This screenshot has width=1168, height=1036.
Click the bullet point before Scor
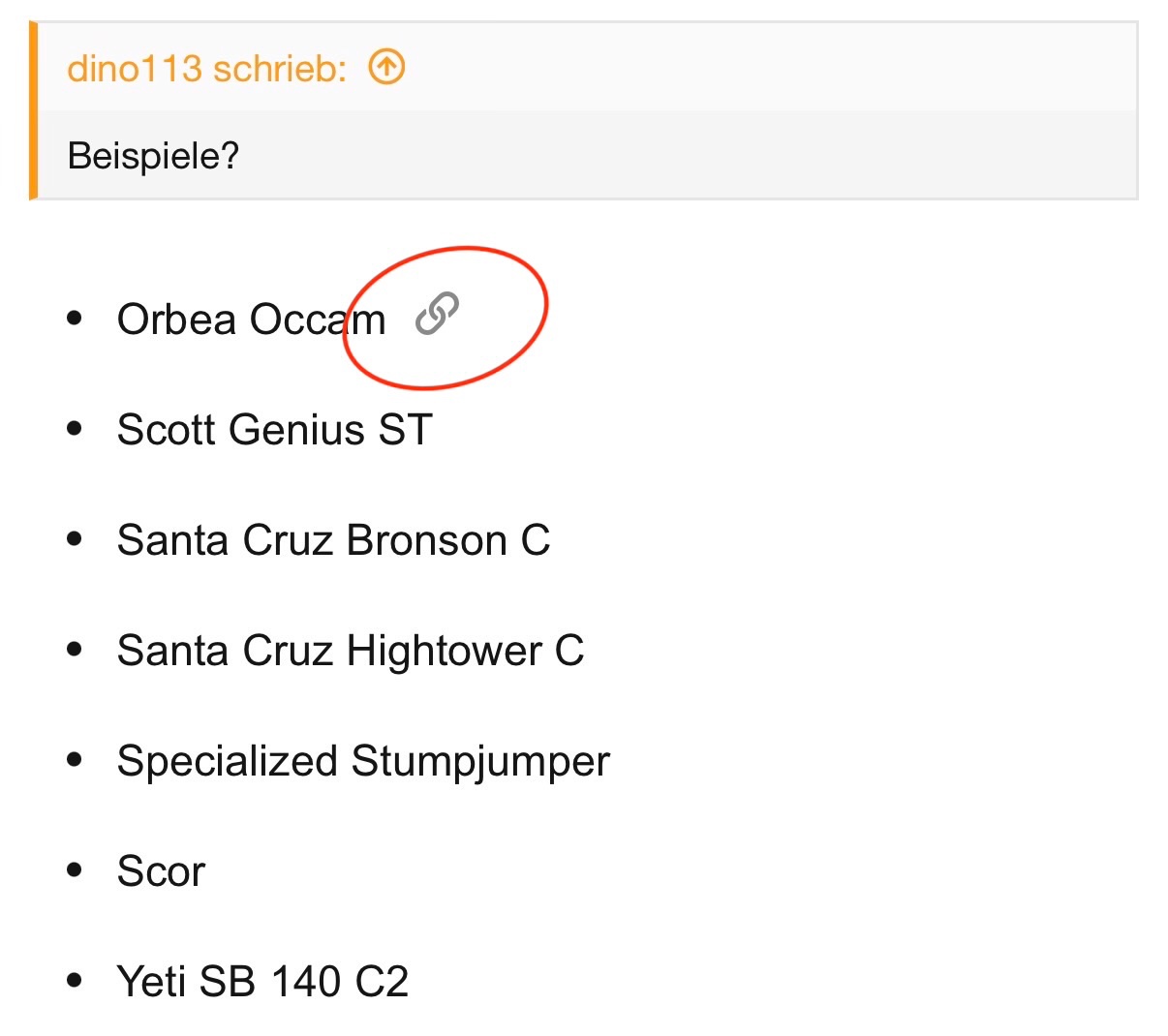tap(75, 870)
